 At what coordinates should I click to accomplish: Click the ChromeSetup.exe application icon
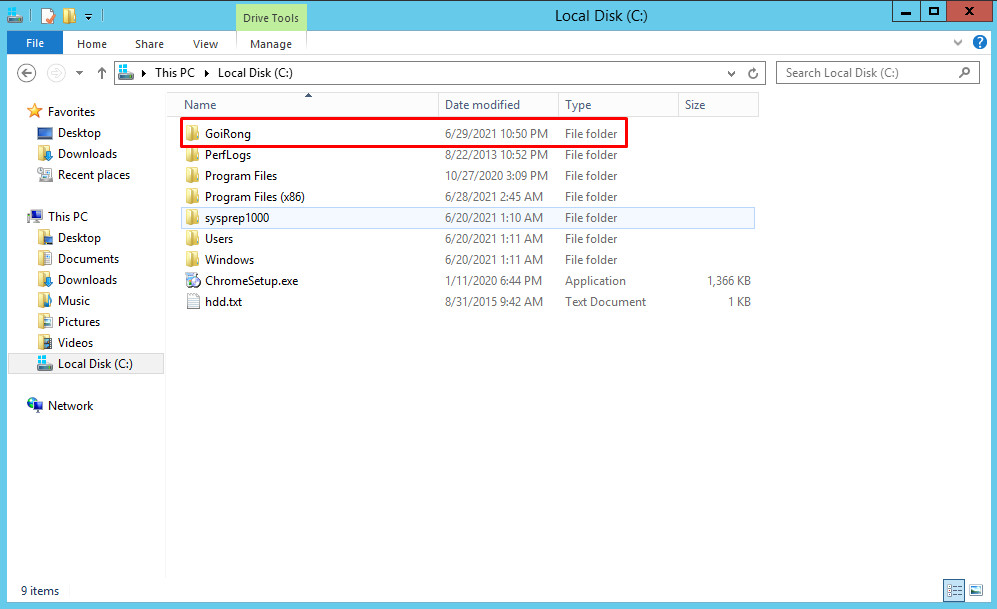(193, 281)
